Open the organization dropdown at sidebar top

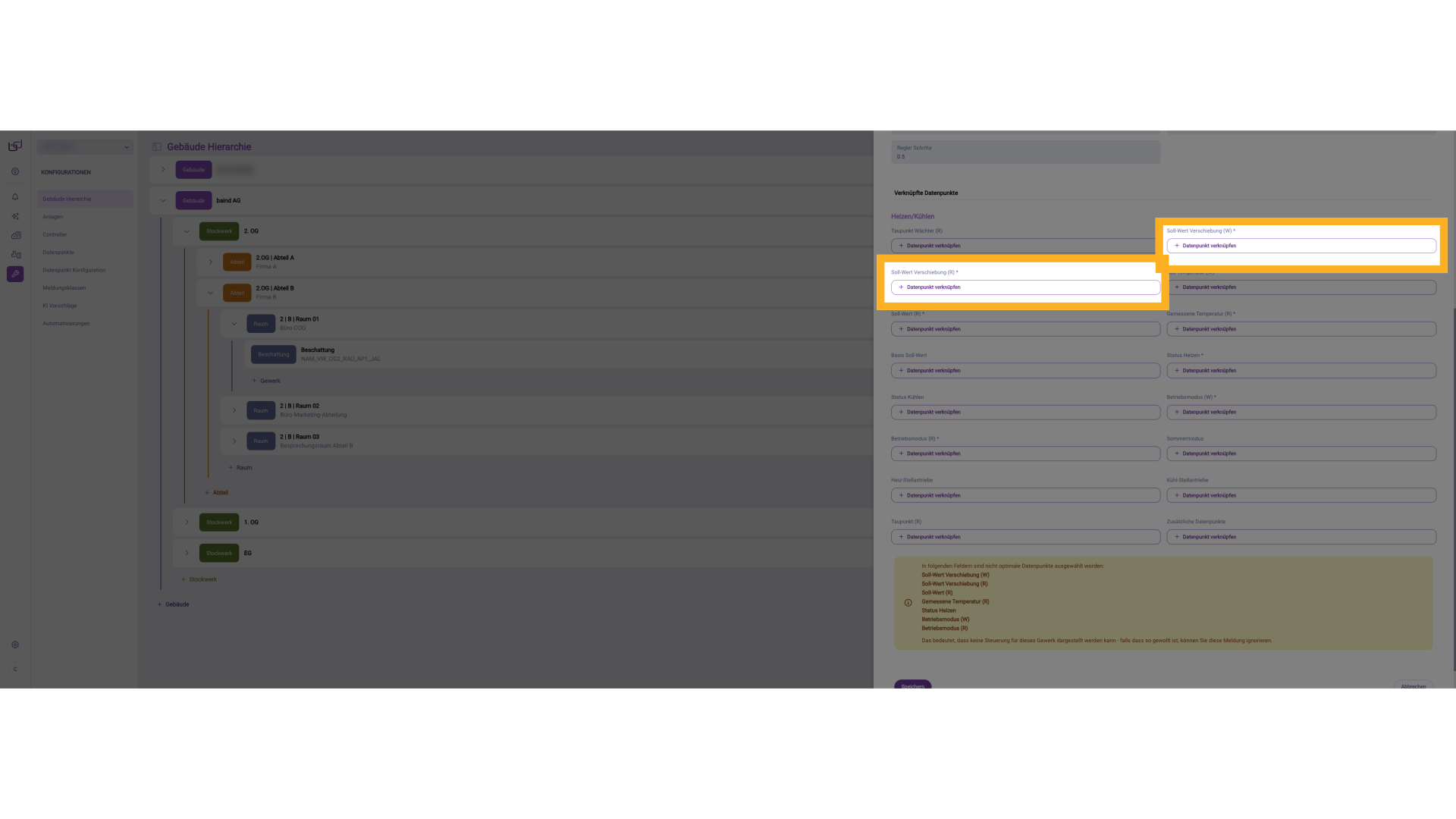click(x=85, y=147)
